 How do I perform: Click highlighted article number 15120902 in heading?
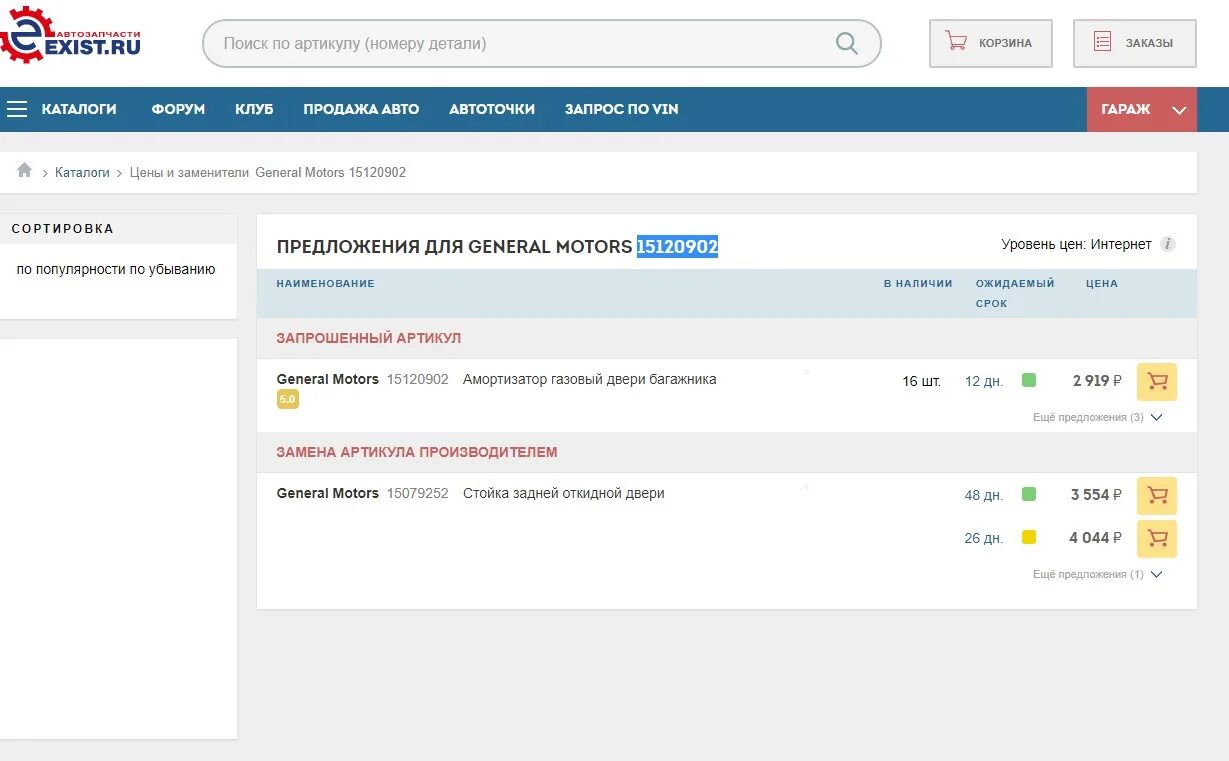678,246
